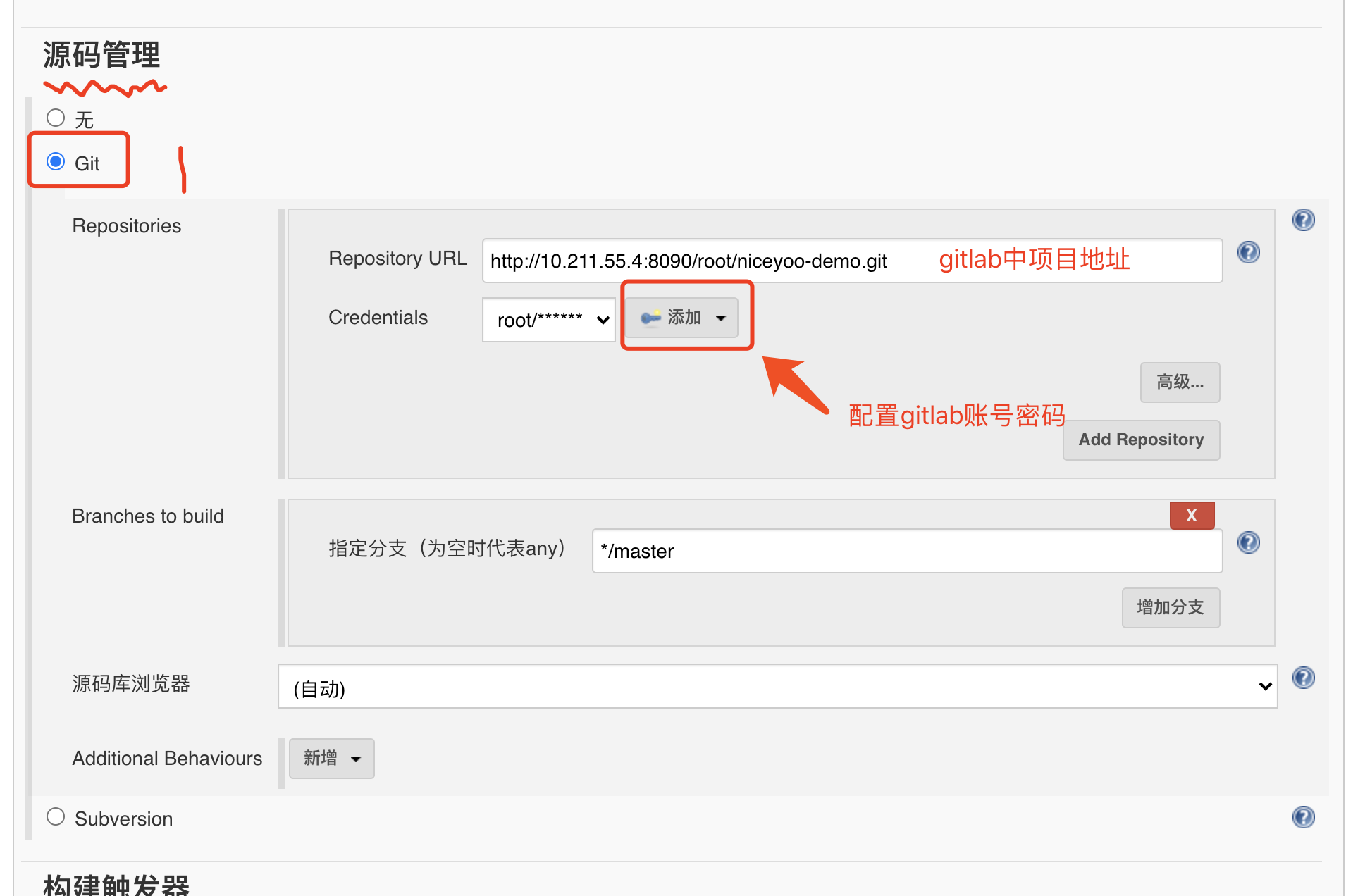Click the 高级... advanced button
This screenshot has width=1346, height=896.
pos(1180,382)
